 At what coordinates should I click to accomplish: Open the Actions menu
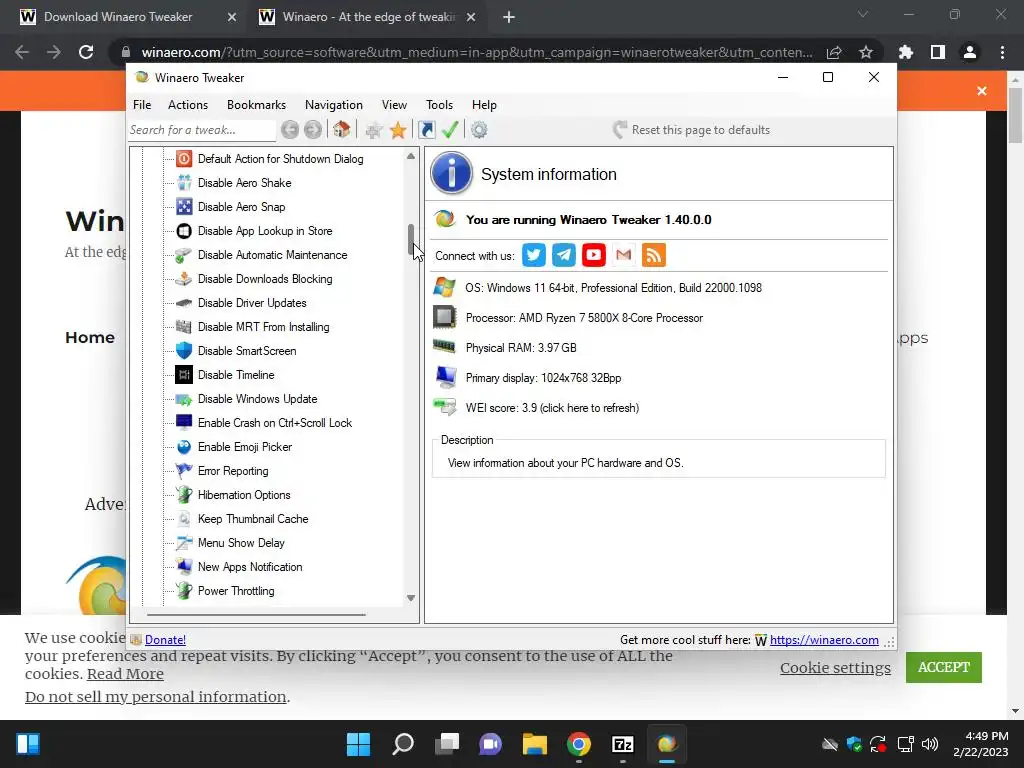(x=188, y=104)
